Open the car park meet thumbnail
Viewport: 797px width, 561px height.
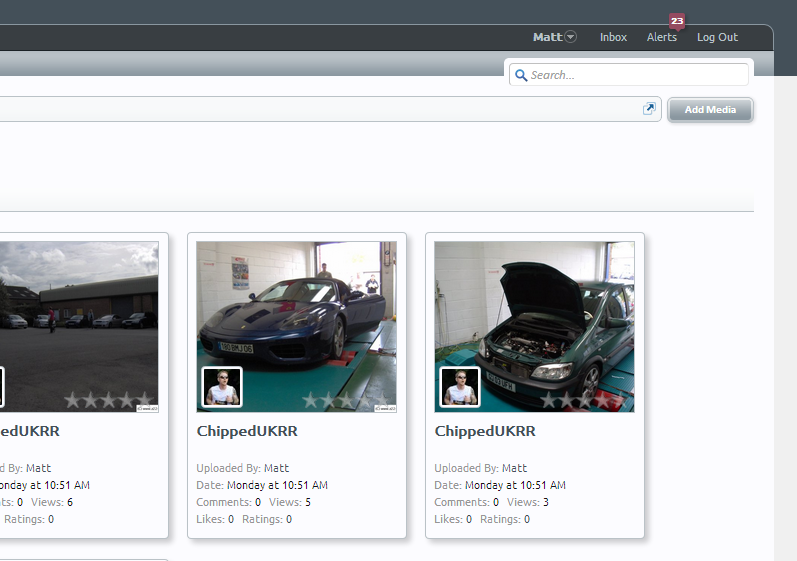(79, 327)
